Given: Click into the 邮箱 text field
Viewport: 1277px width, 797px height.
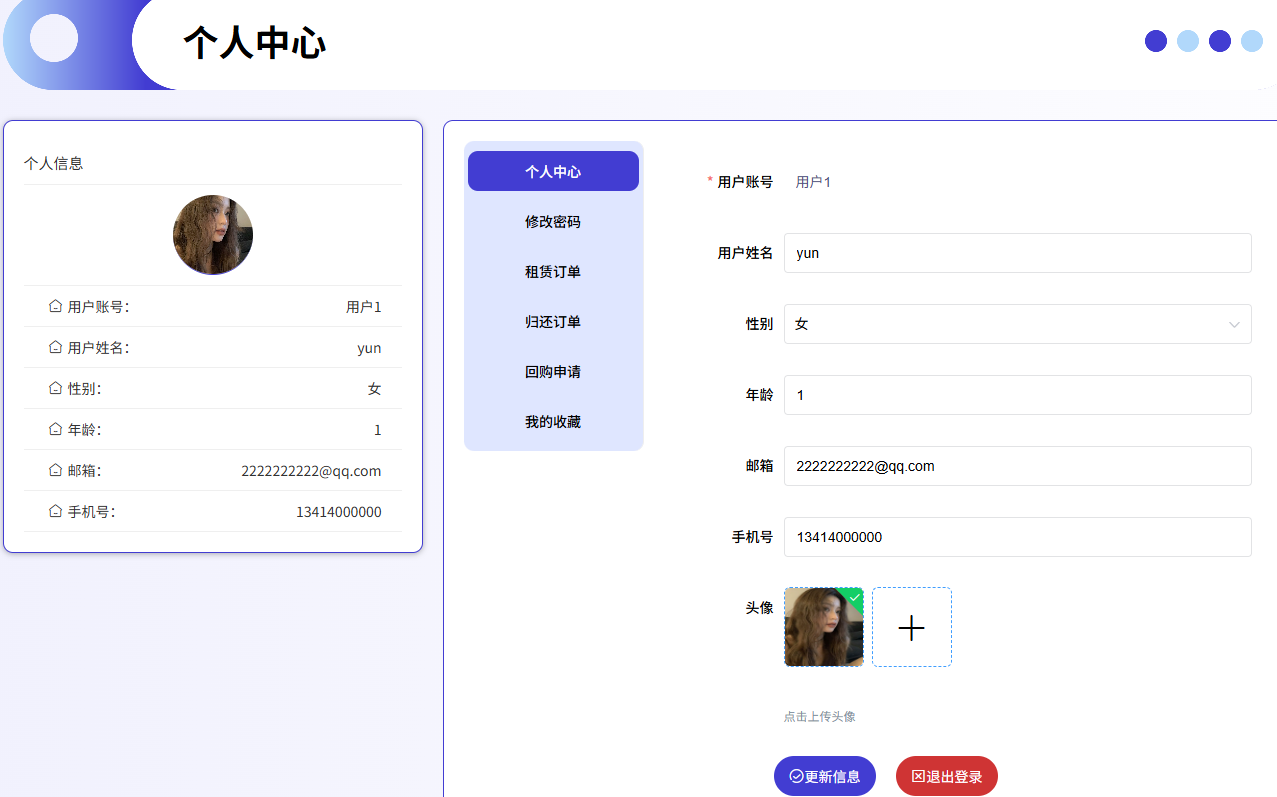Looking at the screenshot, I should (1017, 466).
